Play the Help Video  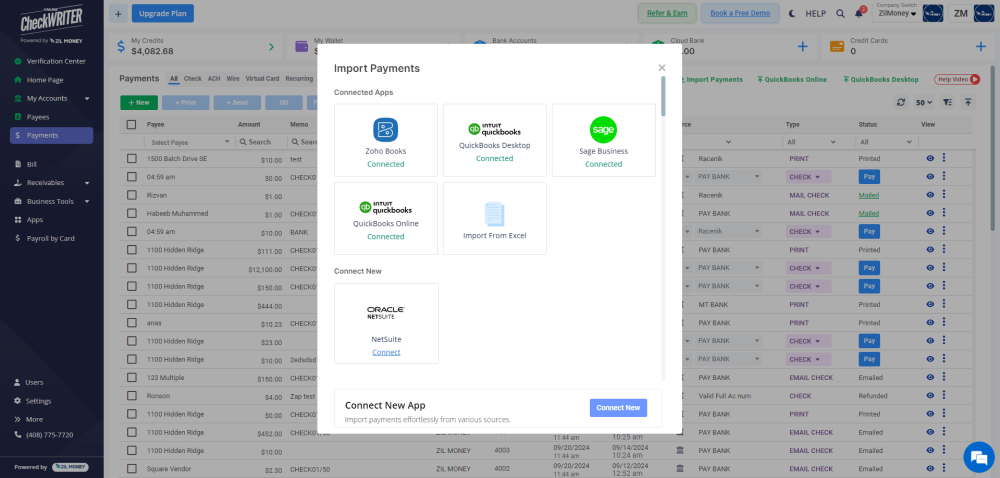click(x=957, y=79)
